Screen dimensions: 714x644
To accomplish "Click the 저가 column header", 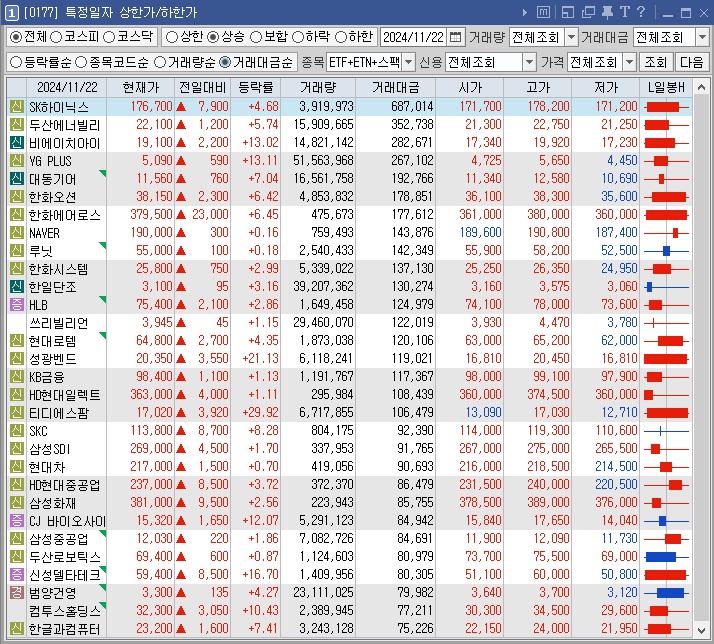I will [x=606, y=87].
